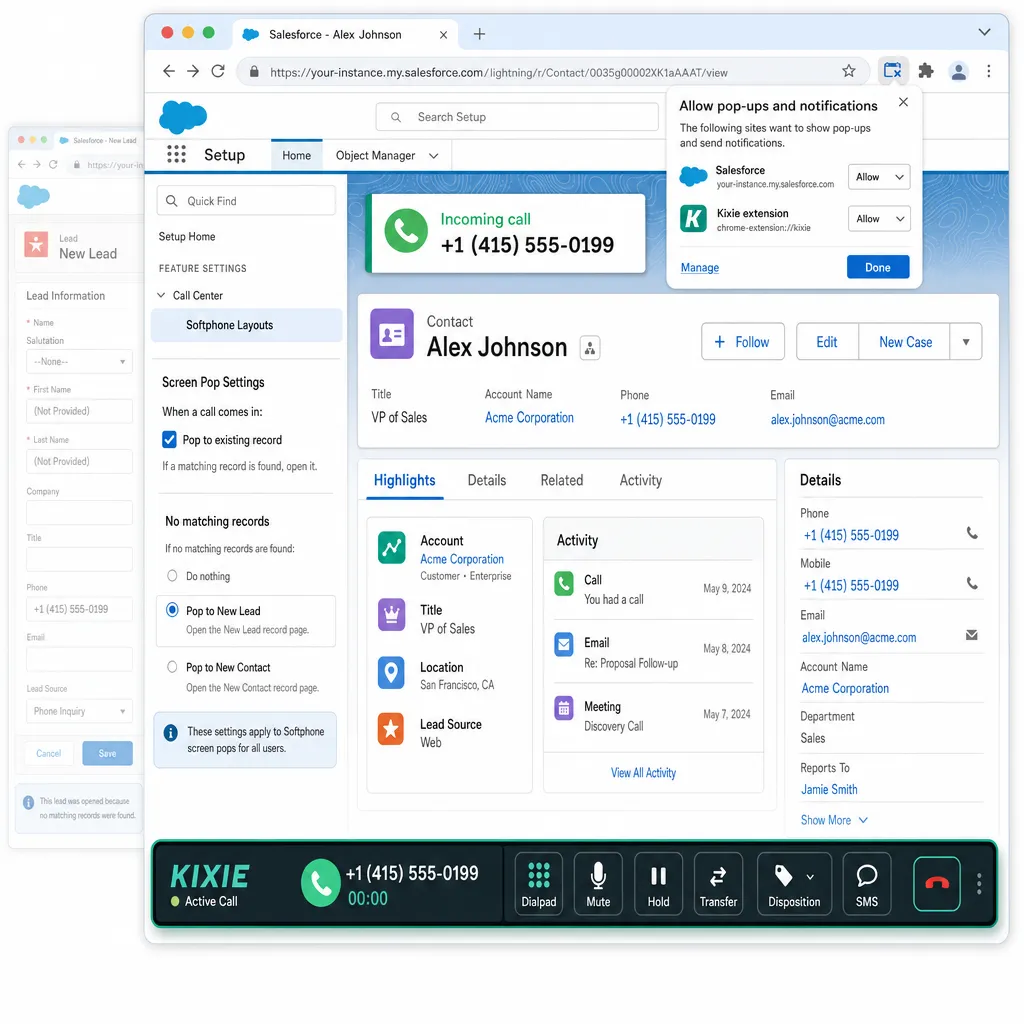
Task: Click the browser address bar URL
Action: click(x=498, y=72)
